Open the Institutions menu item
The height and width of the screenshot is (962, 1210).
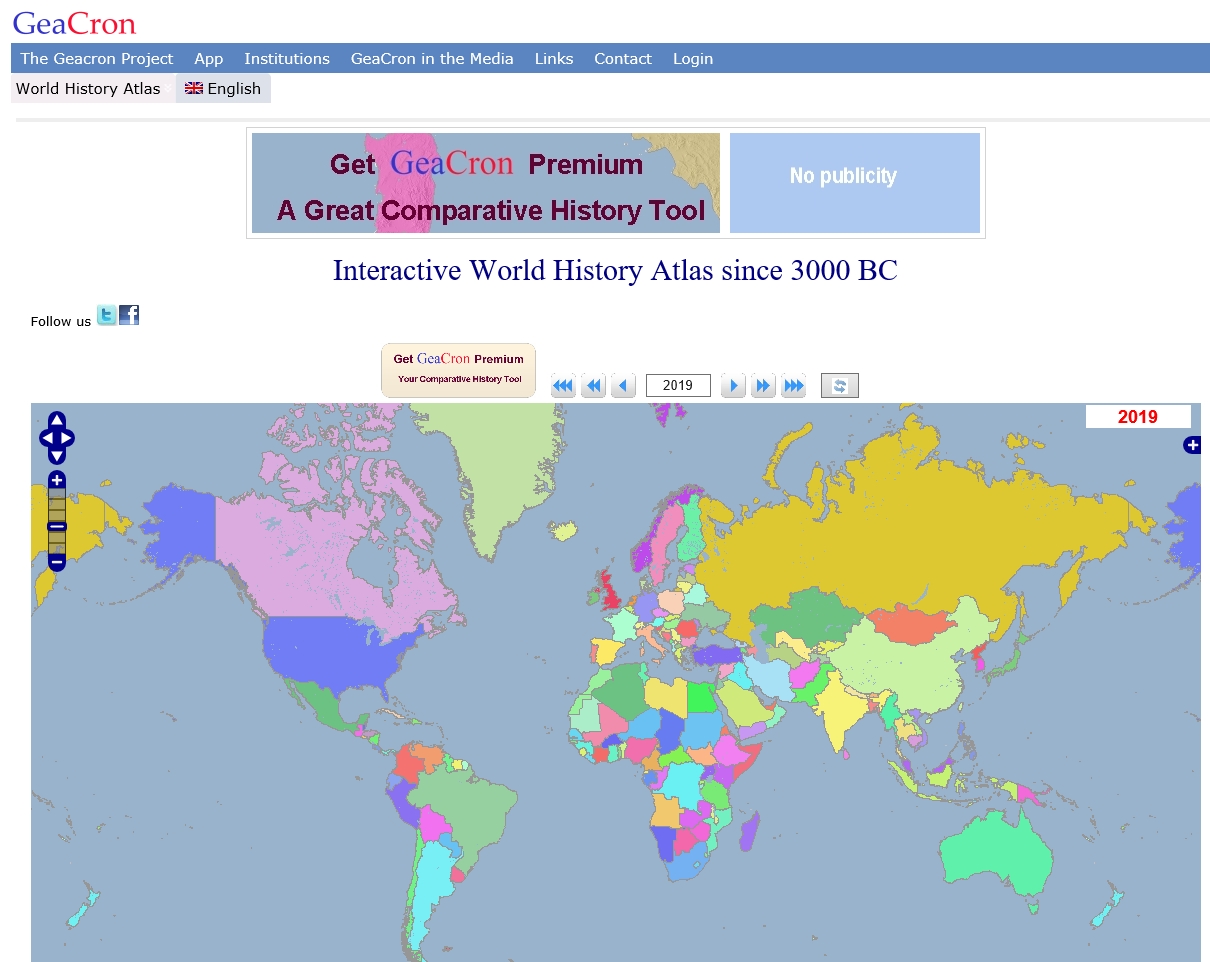[287, 59]
